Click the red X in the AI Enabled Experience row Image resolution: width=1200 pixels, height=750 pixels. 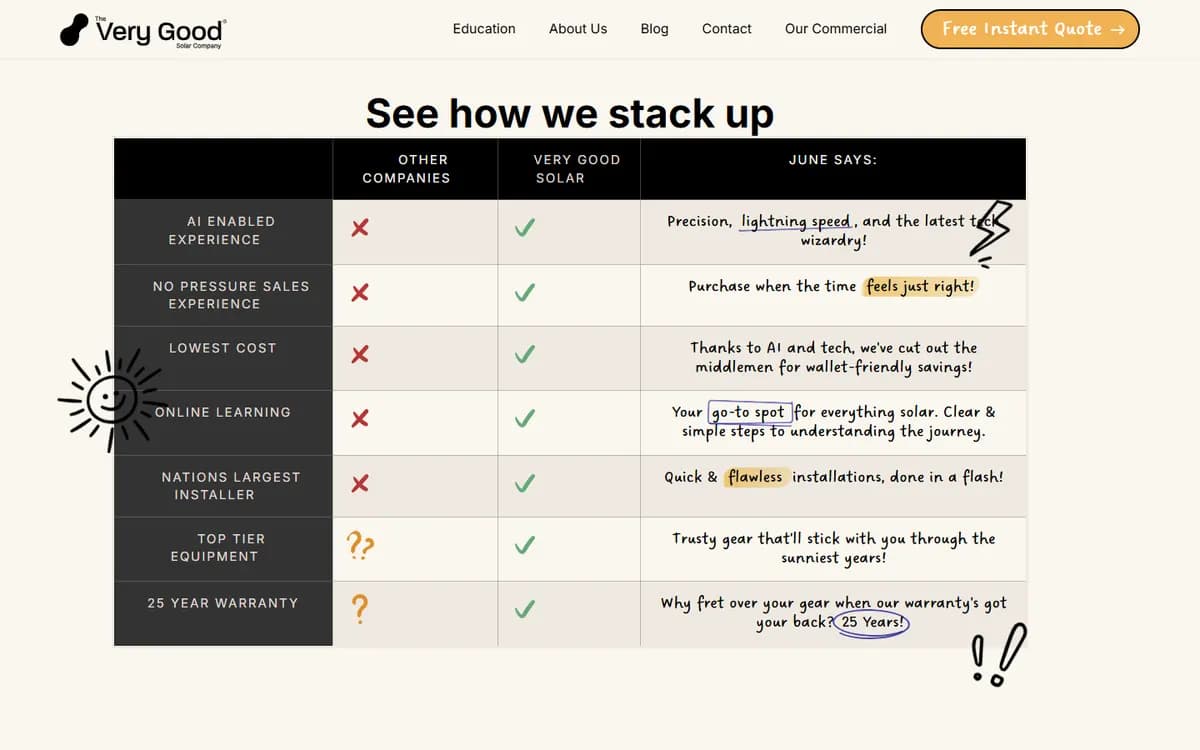coord(360,228)
